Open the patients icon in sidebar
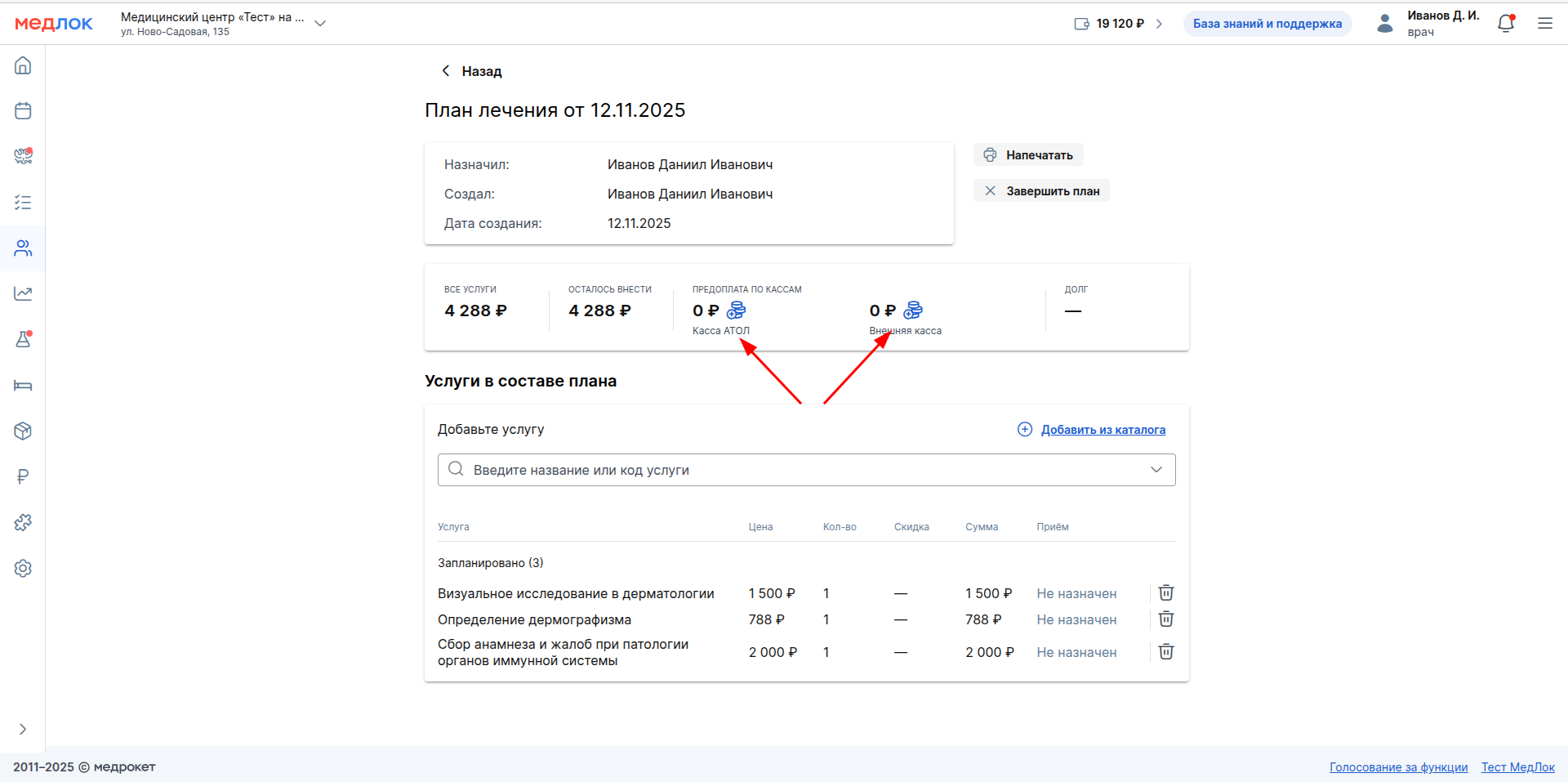 click(23, 248)
